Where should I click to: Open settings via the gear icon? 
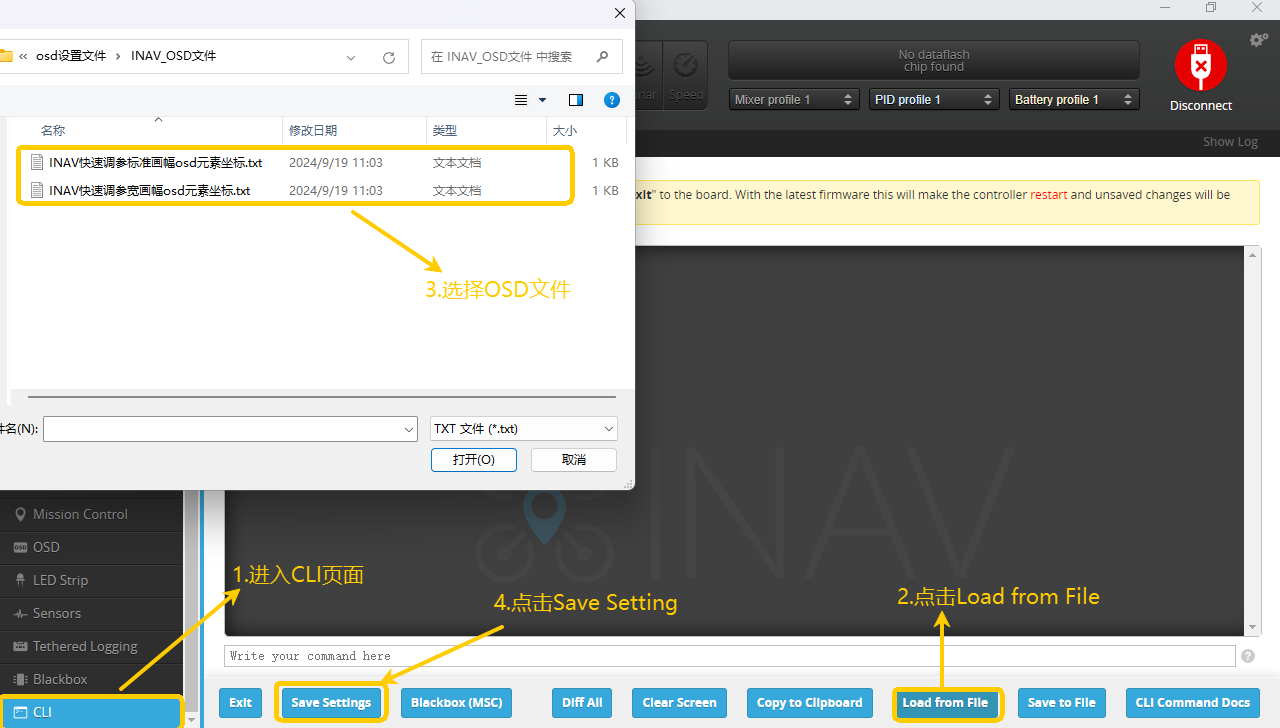[x=1258, y=40]
